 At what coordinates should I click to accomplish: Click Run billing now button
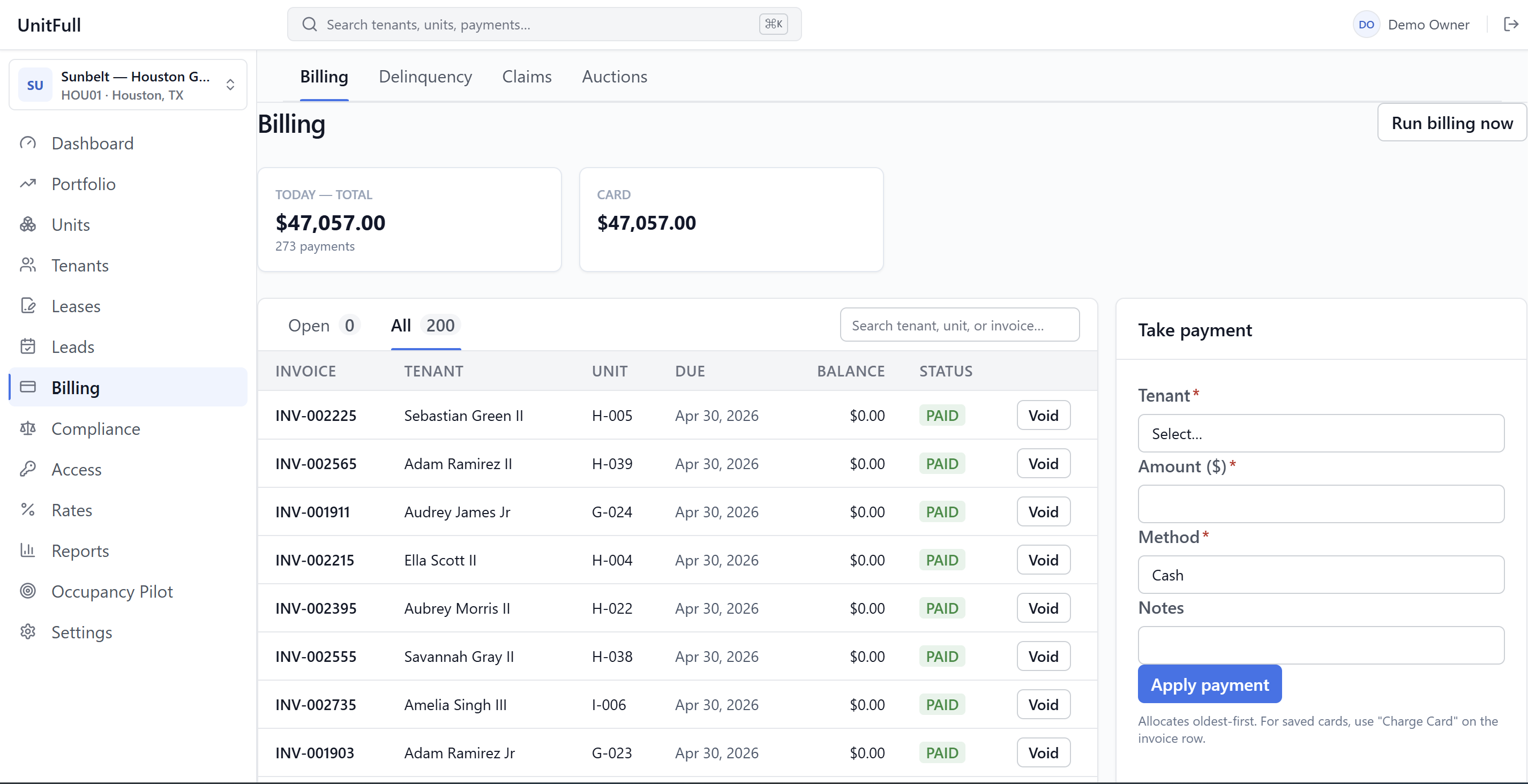1451,123
